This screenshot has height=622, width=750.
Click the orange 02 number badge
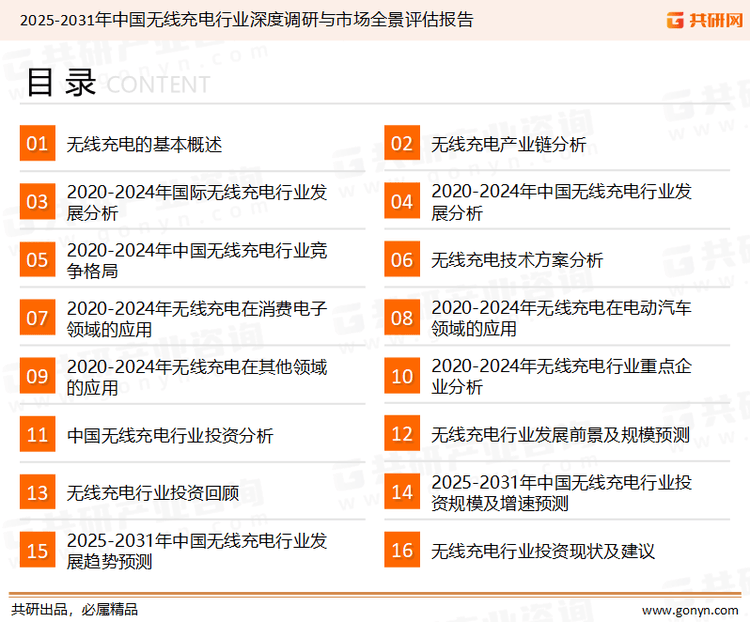(402, 144)
